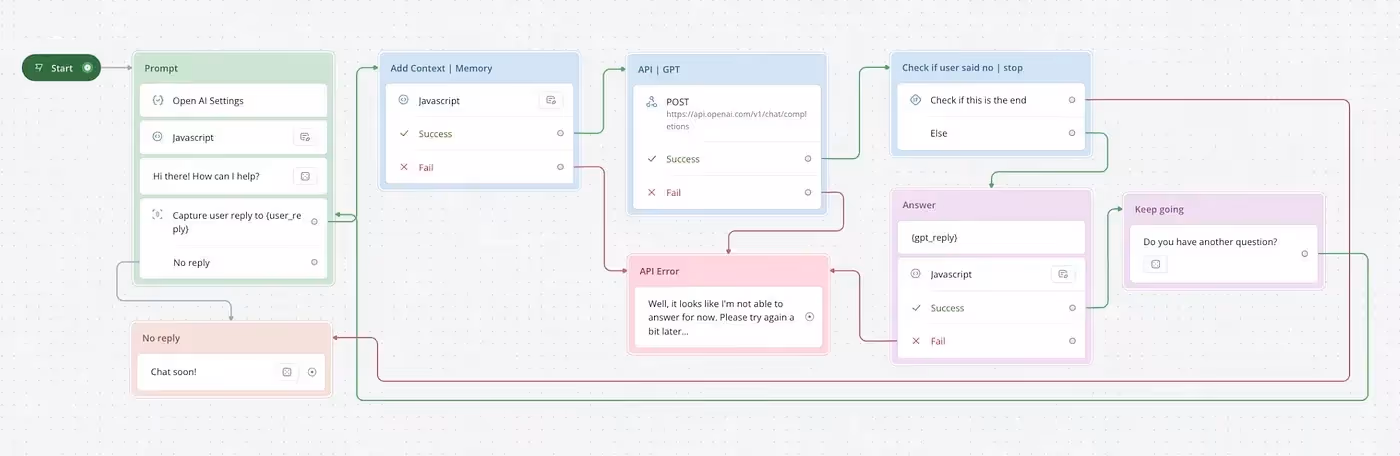Select the API GPT Fail output port
The image size is (1400, 456).
[808, 192]
